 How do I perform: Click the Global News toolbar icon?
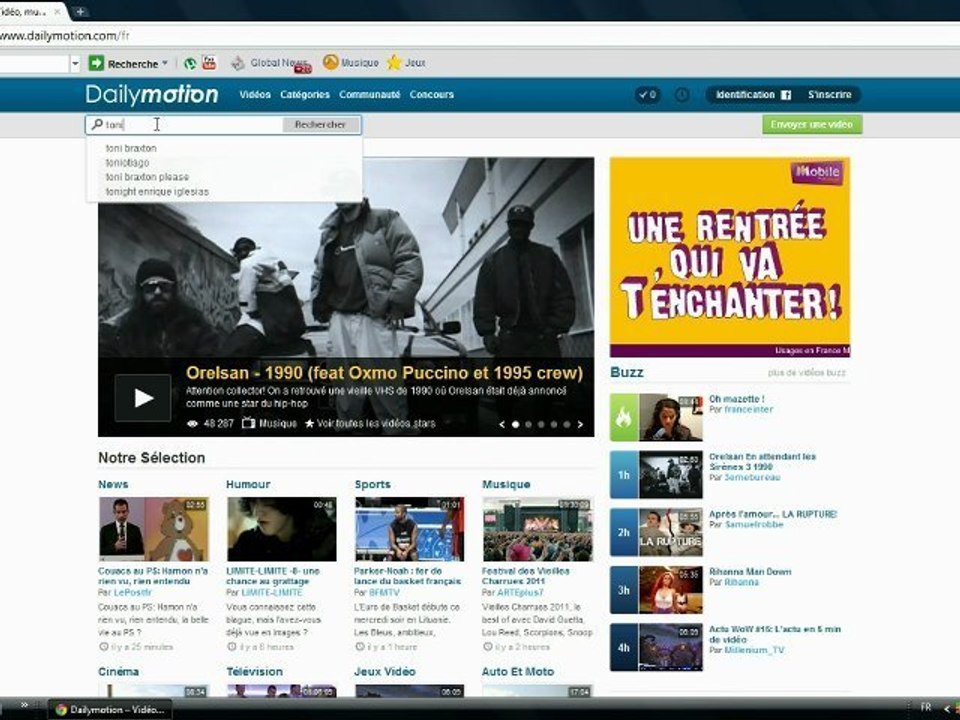pos(238,62)
